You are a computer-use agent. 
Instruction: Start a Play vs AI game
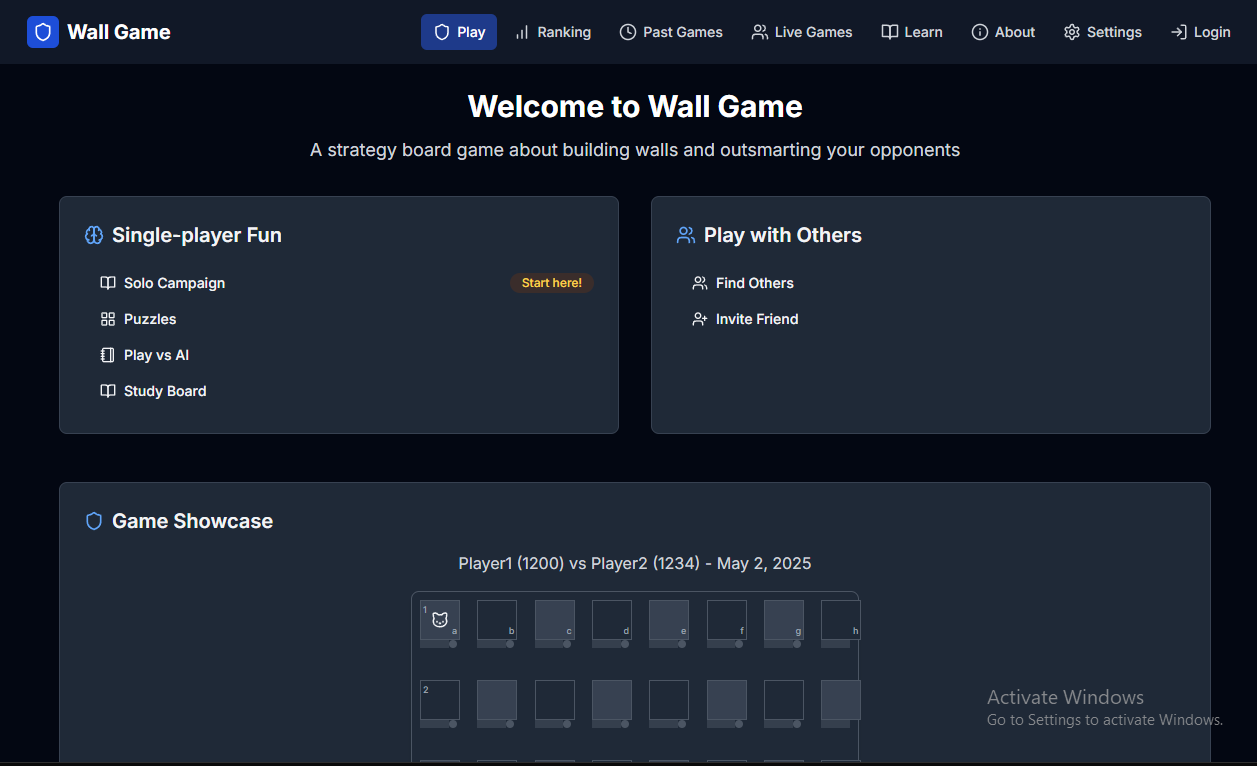(x=156, y=355)
